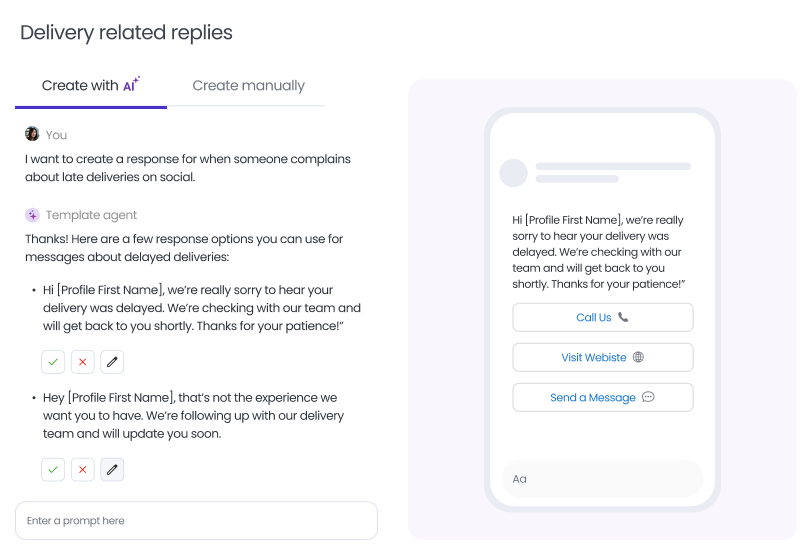Accept the first reply option with green checkmark
812x556 pixels.
[x=53, y=362]
